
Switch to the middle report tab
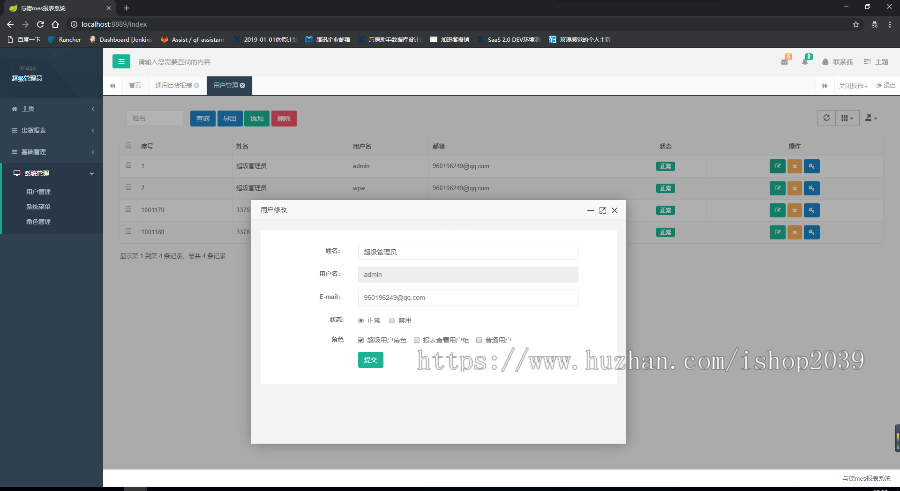coord(177,86)
